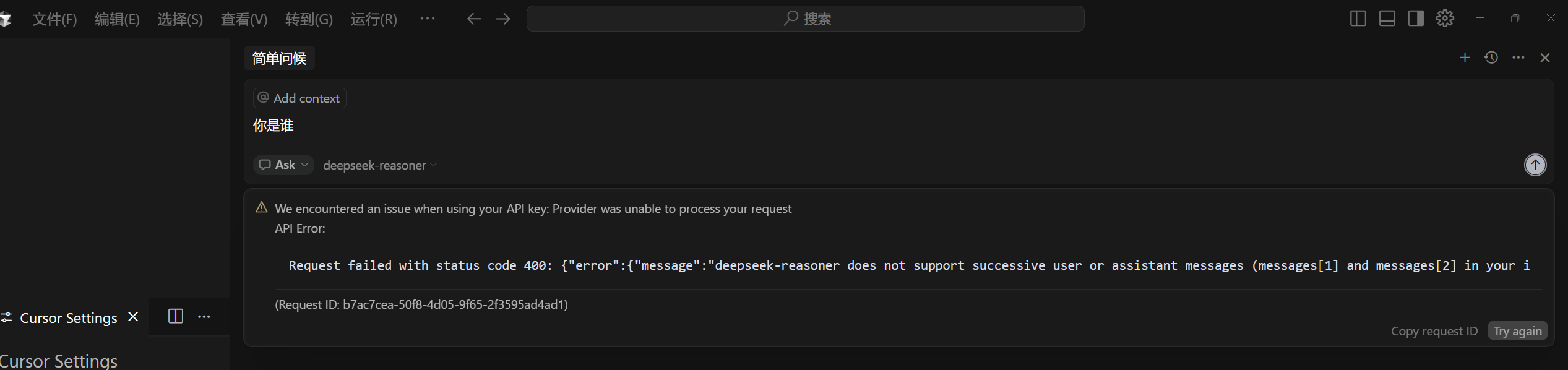The height and width of the screenshot is (370, 1568).
Task: Submit the prompt with the up-arrow send icon
Action: pyautogui.click(x=1535, y=165)
